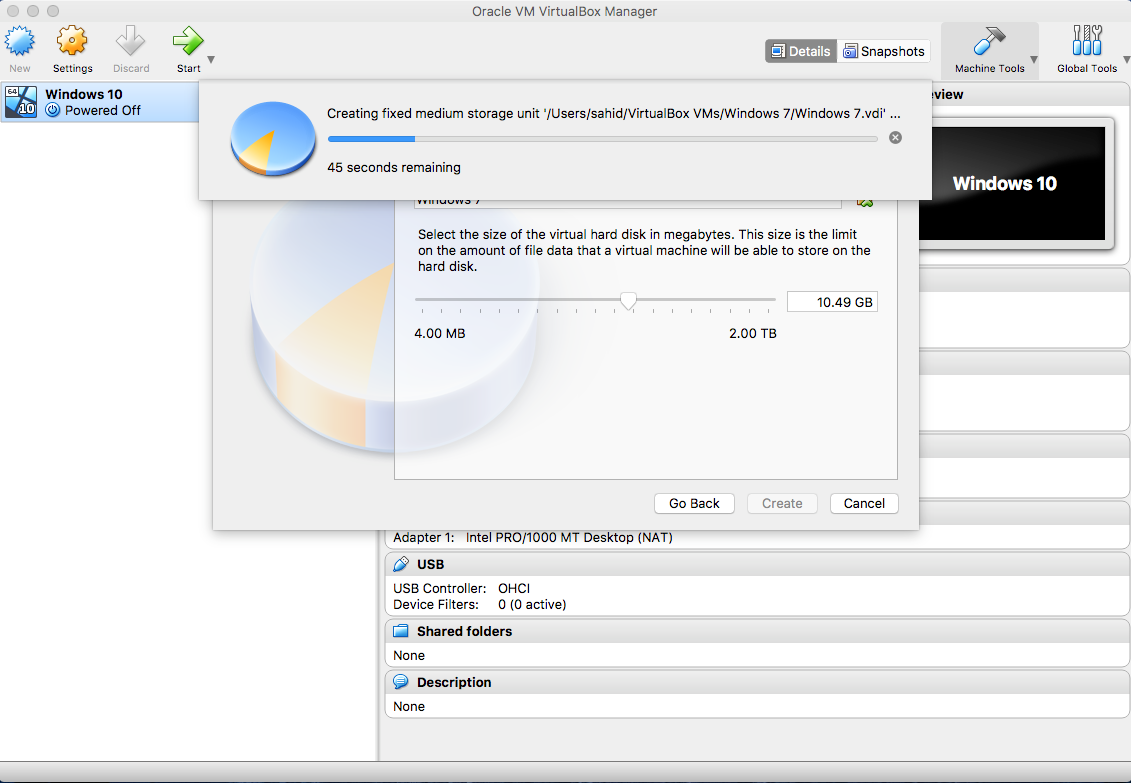This screenshot has width=1131, height=783.
Task: Open Global Tools icon
Action: tap(1086, 41)
